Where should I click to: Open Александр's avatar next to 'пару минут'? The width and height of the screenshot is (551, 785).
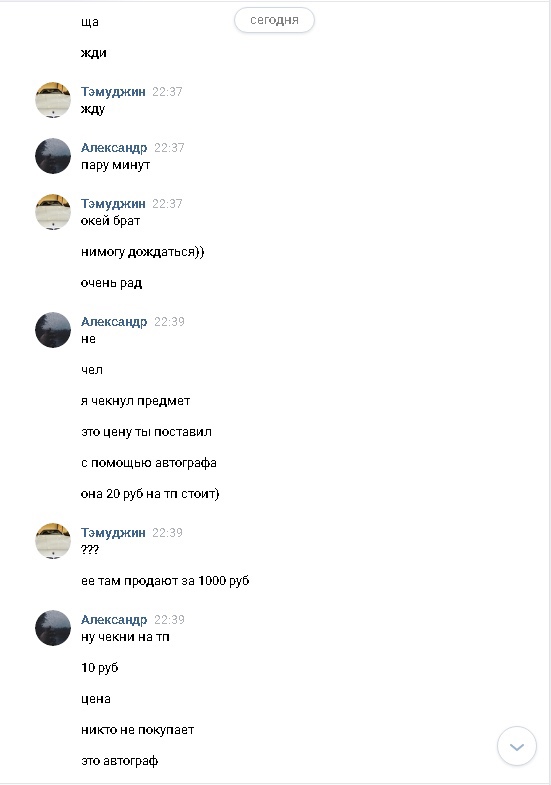pyautogui.click(x=53, y=156)
